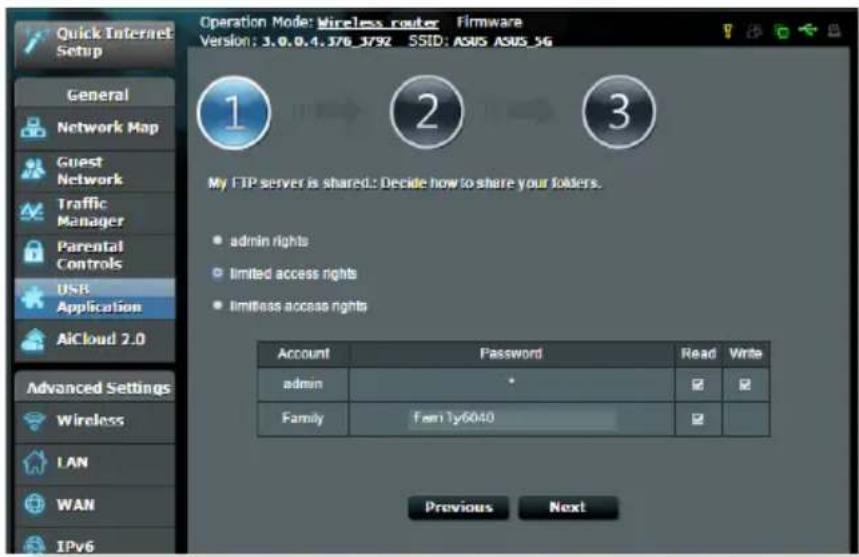Open AiCloud 2.0 page

tap(95, 340)
